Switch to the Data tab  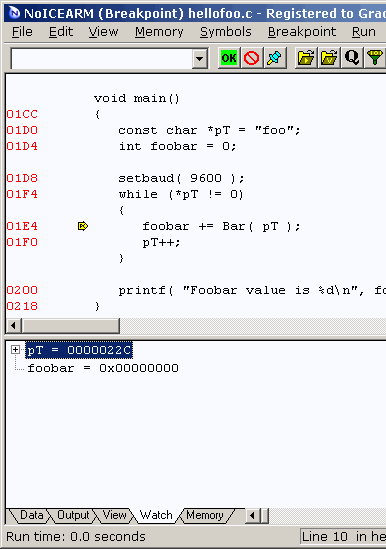[31, 515]
